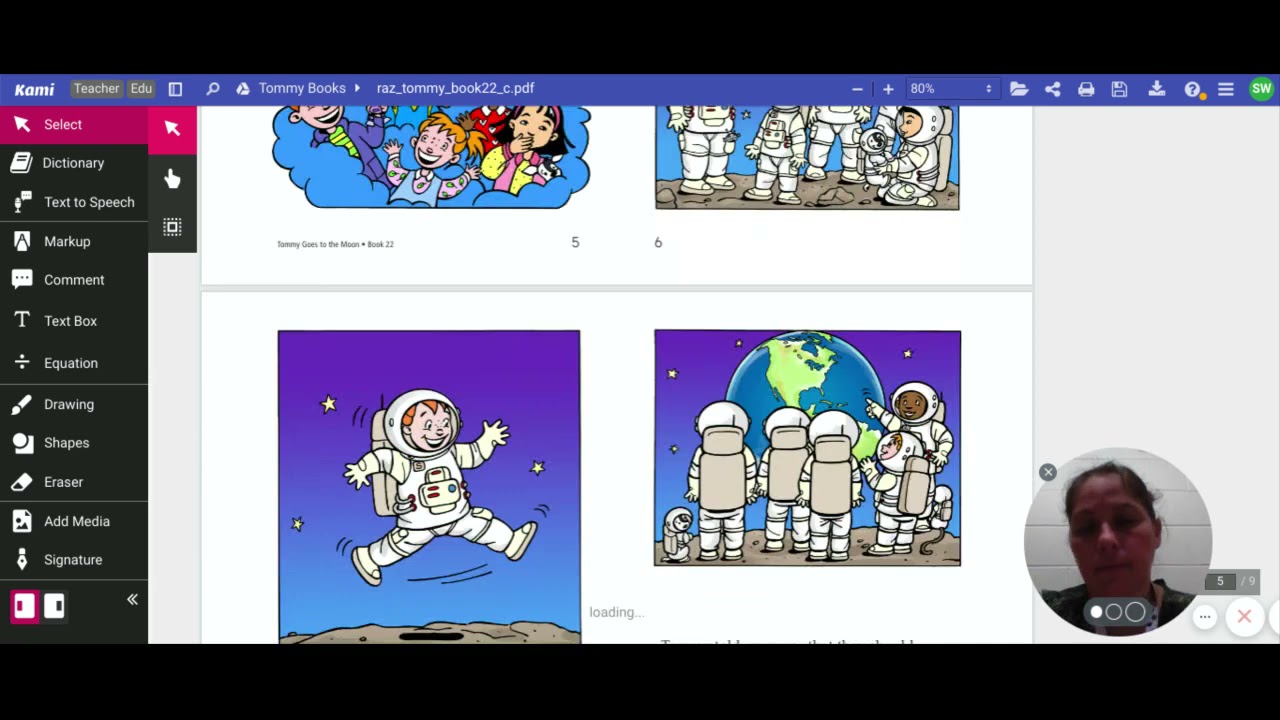Choose the area selection sub-tool
This screenshot has width=1280, height=720.
(x=172, y=227)
